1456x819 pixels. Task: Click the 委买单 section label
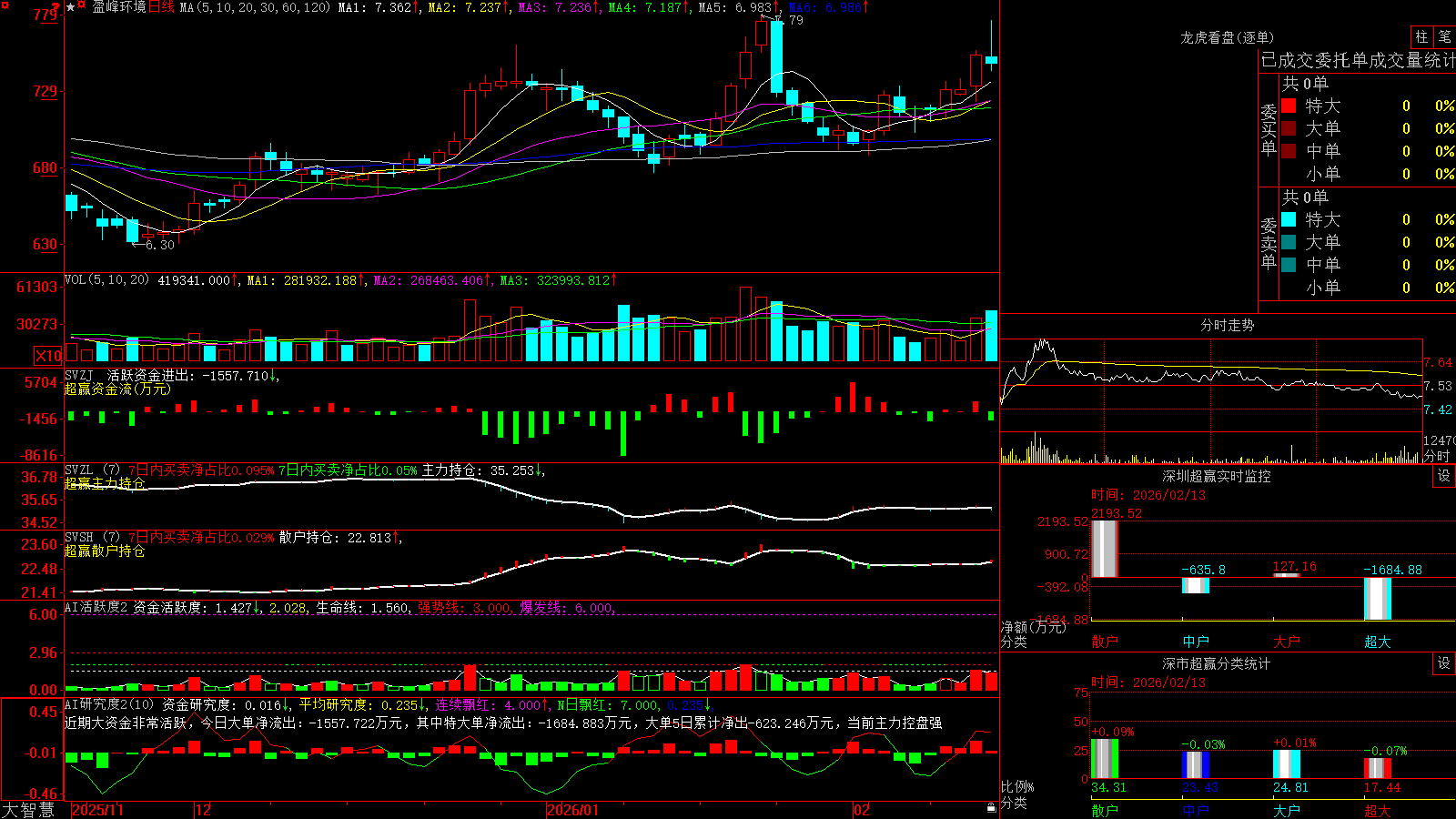tap(1269, 129)
